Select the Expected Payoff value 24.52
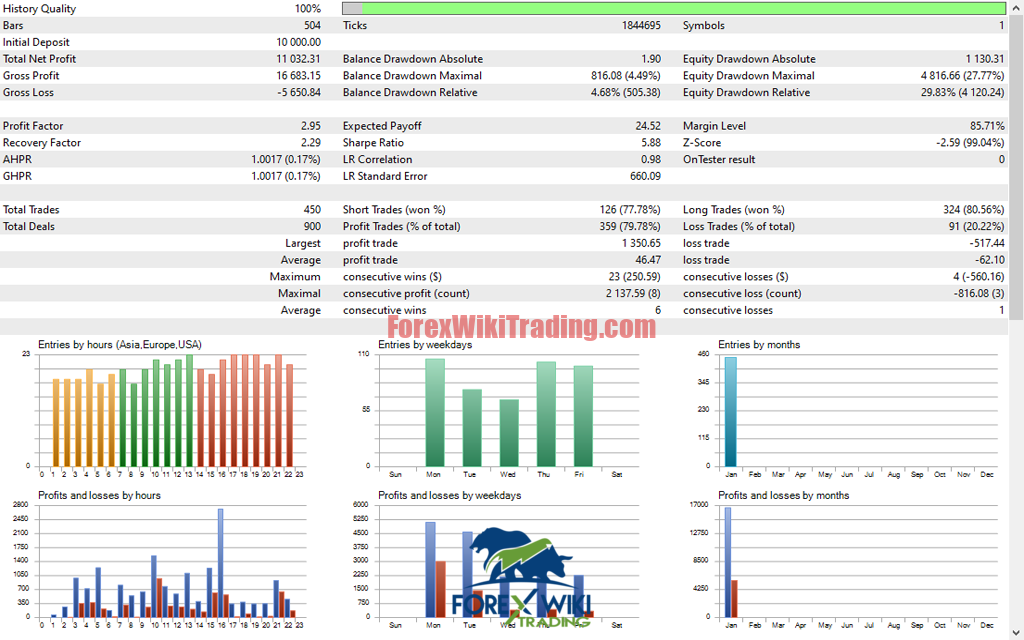The width and height of the screenshot is (1024, 640). pos(648,126)
